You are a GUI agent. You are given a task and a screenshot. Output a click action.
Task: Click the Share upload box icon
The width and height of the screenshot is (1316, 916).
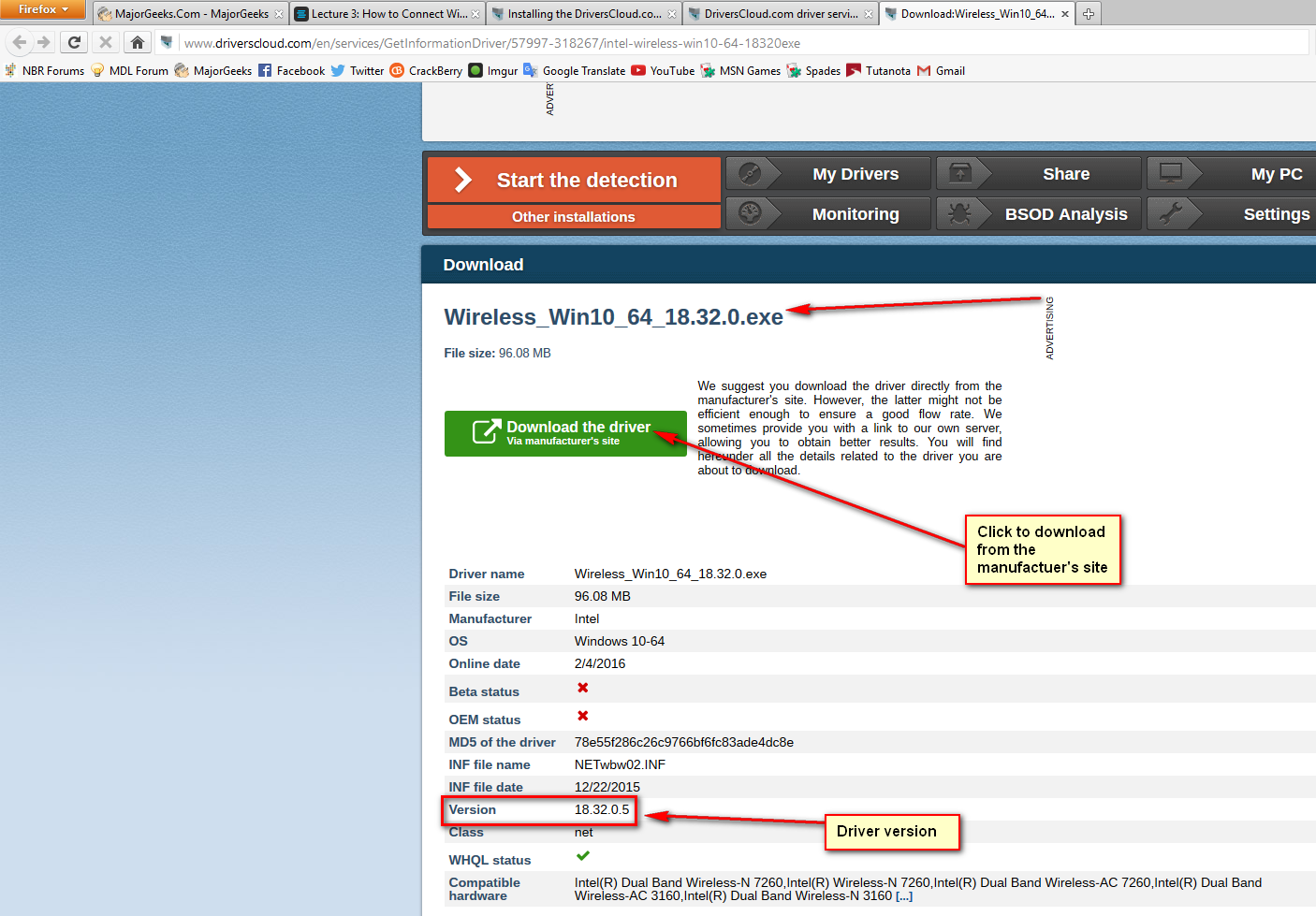tap(960, 173)
